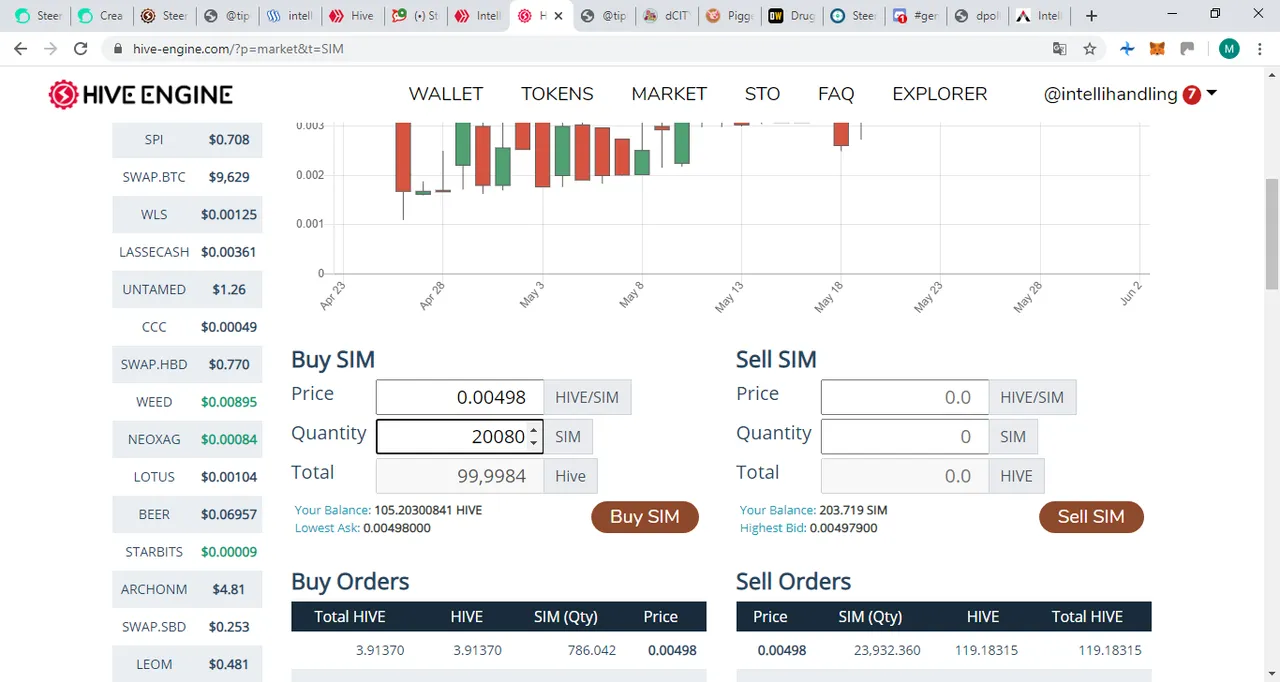Click the May 18 candlestick on the chart
The image size is (1280, 682).
pos(841,135)
